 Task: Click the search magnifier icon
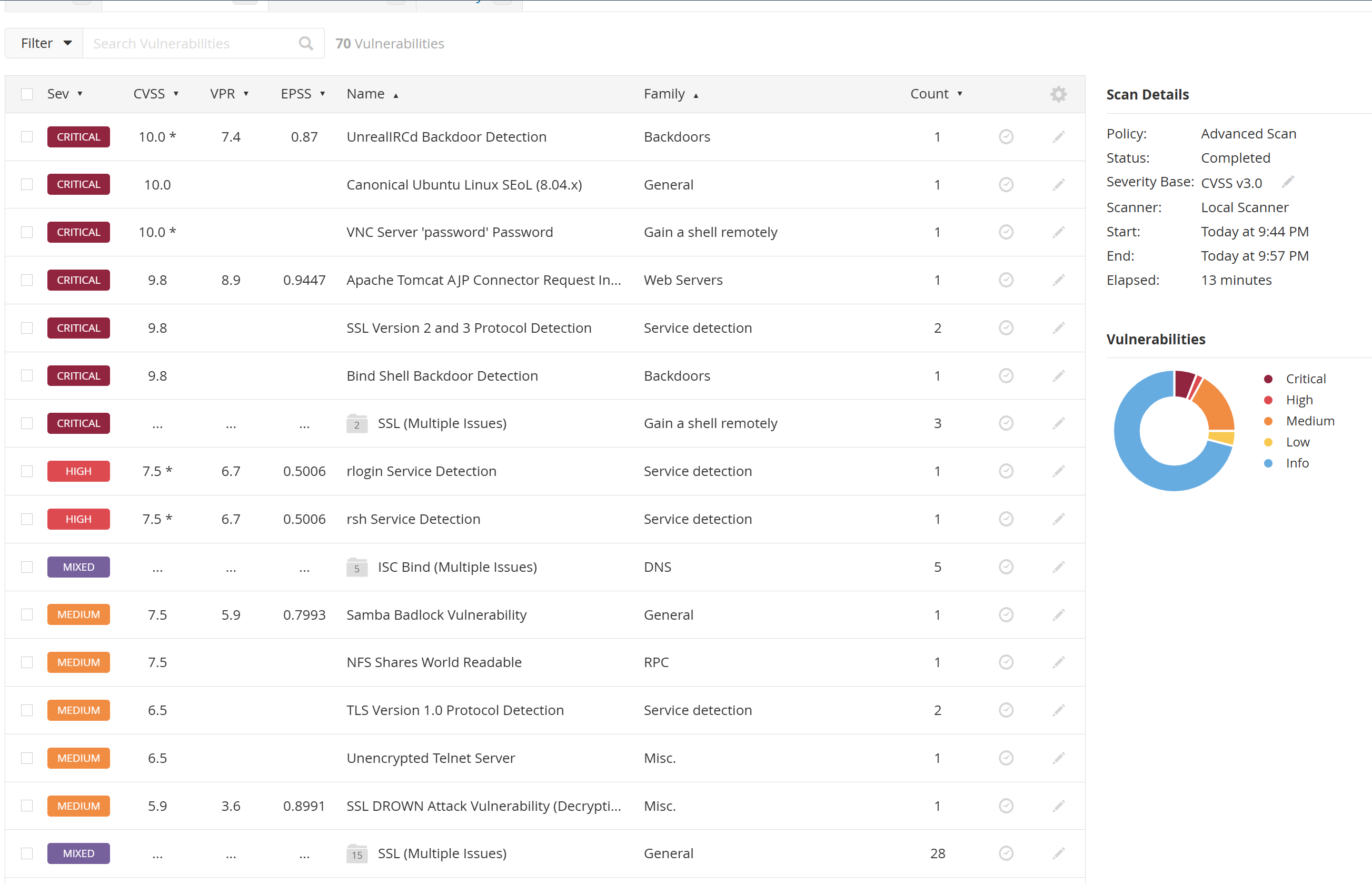point(306,44)
